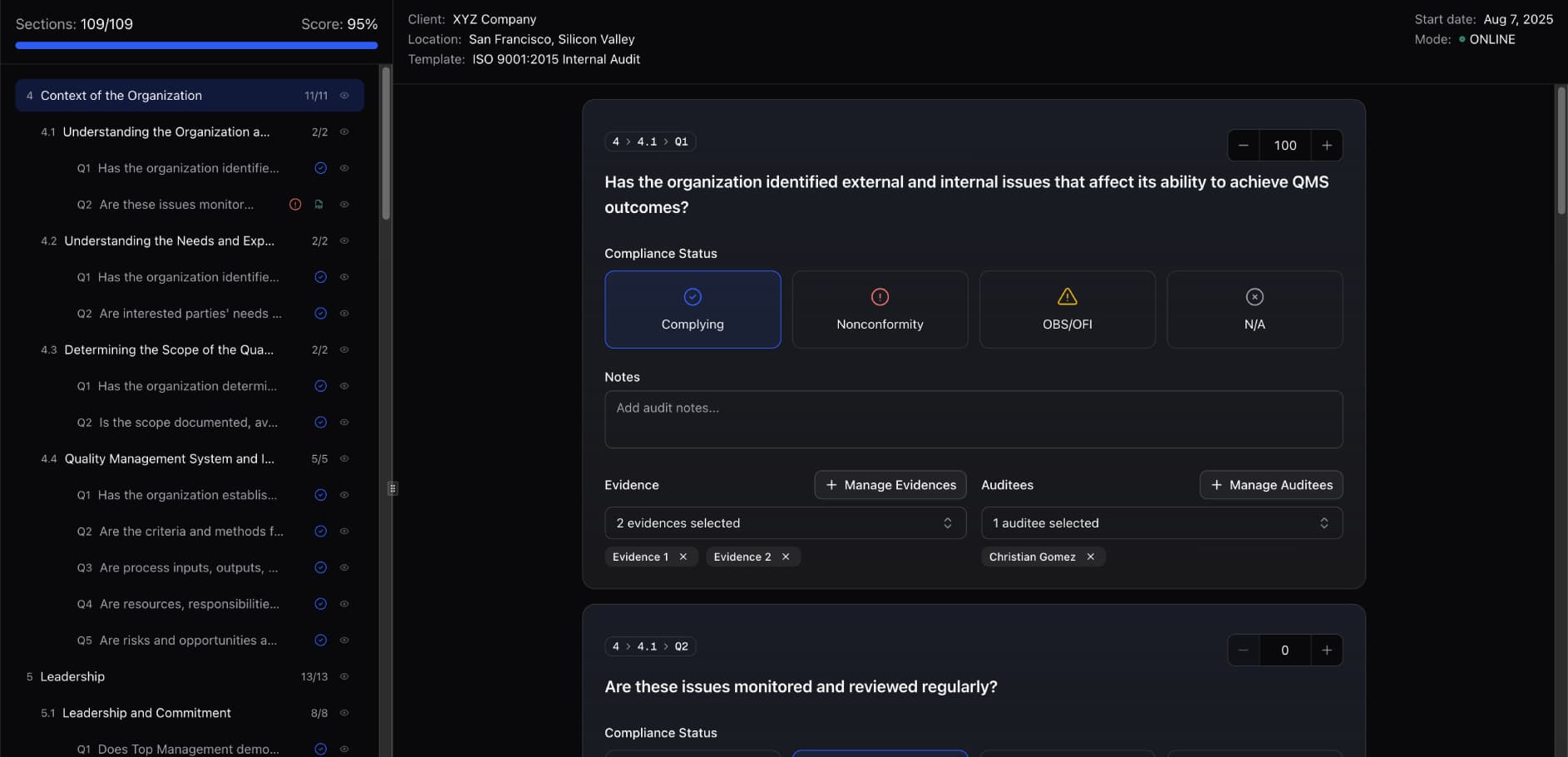
Task: Toggle eye icon for Context of the Organization
Action: pyautogui.click(x=344, y=96)
